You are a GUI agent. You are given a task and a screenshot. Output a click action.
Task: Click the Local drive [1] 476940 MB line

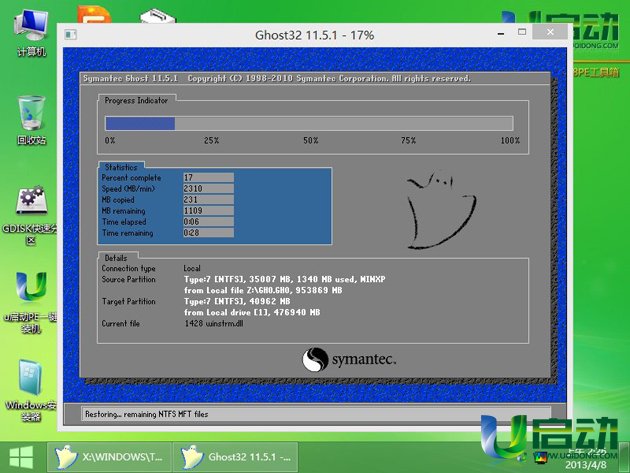pyautogui.click(x=252, y=312)
